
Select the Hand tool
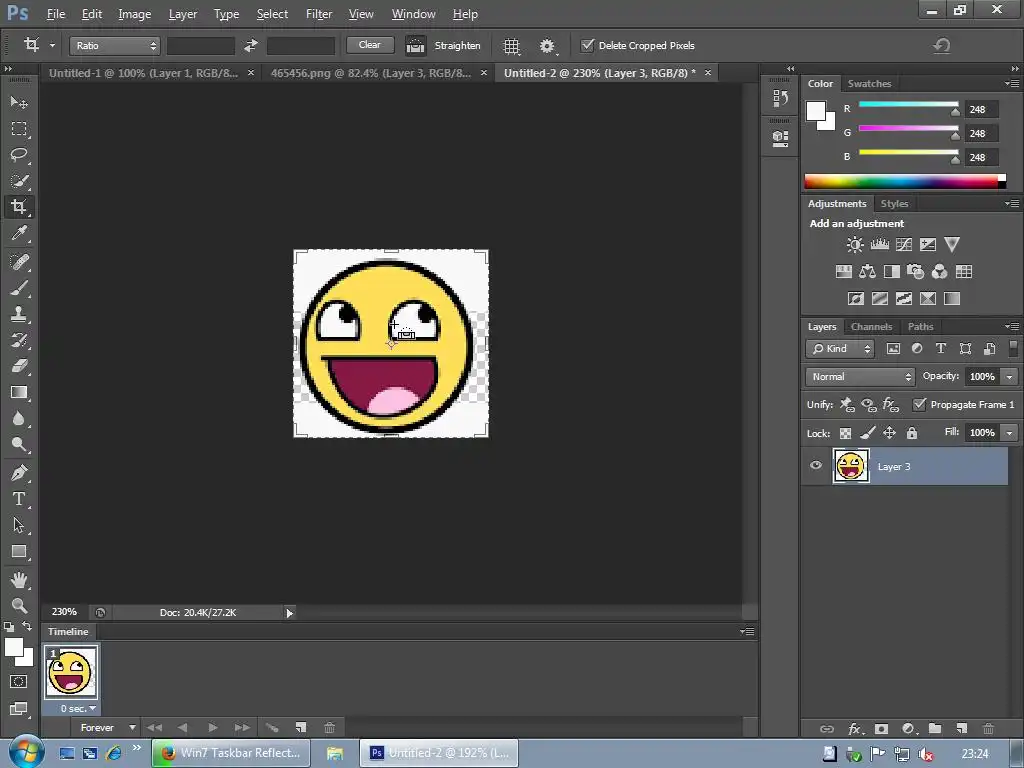pyautogui.click(x=19, y=579)
